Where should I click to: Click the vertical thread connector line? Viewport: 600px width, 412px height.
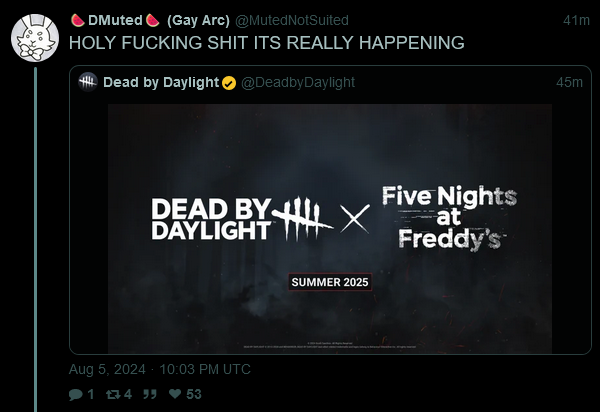coord(35,239)
